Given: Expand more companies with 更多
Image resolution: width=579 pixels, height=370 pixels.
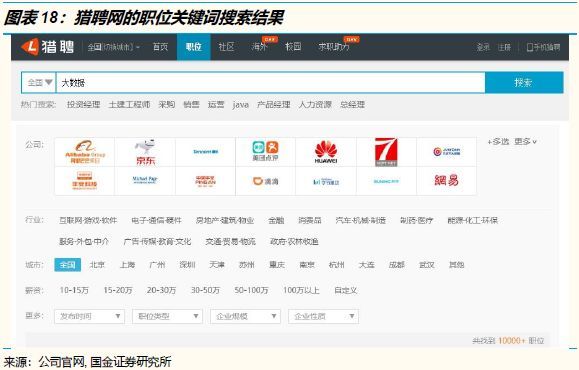Looking at the screenshot, I should click(525, 141).
